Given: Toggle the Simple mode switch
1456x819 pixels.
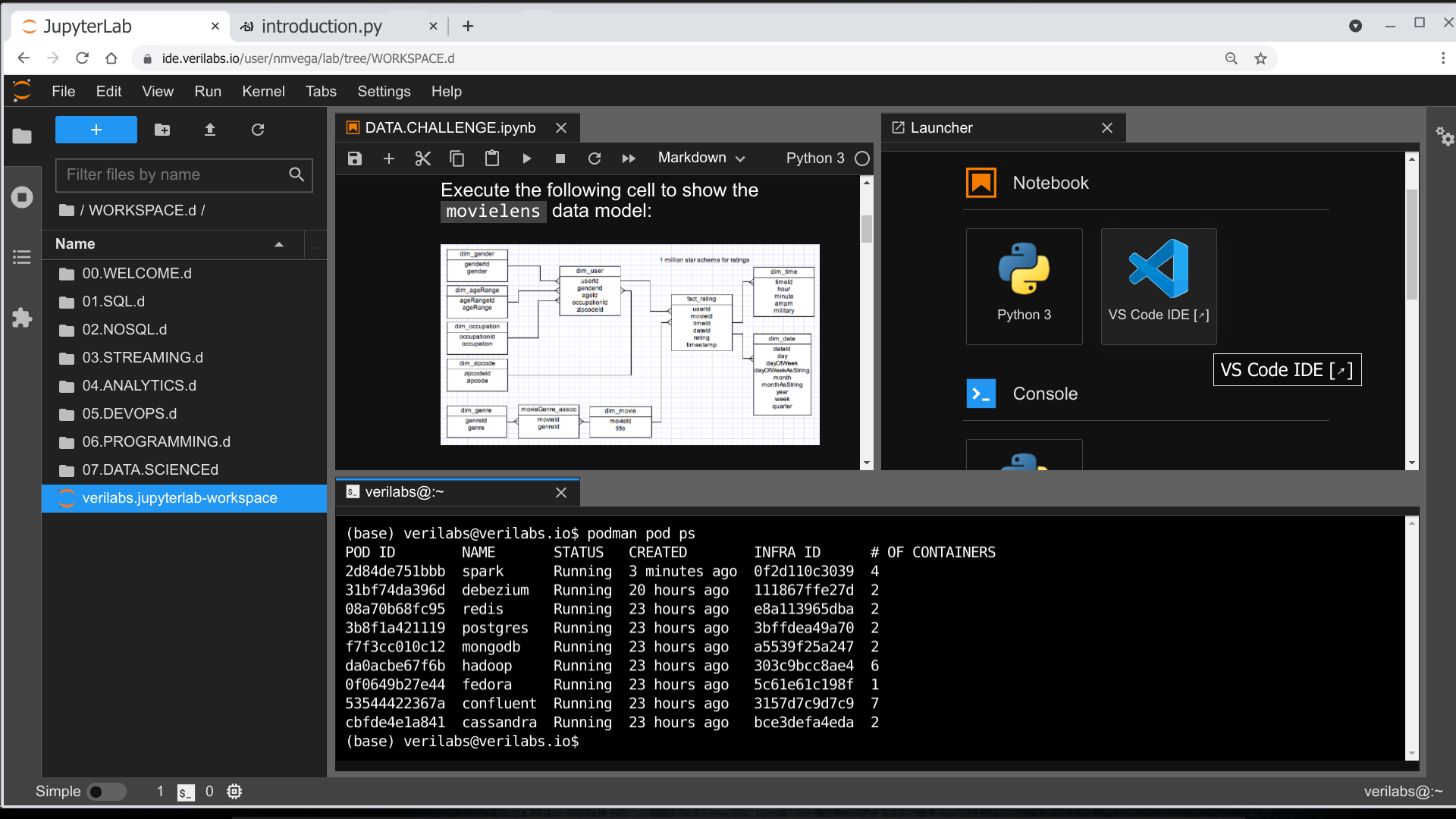Looking at the screenshot, I should [106, 792].
